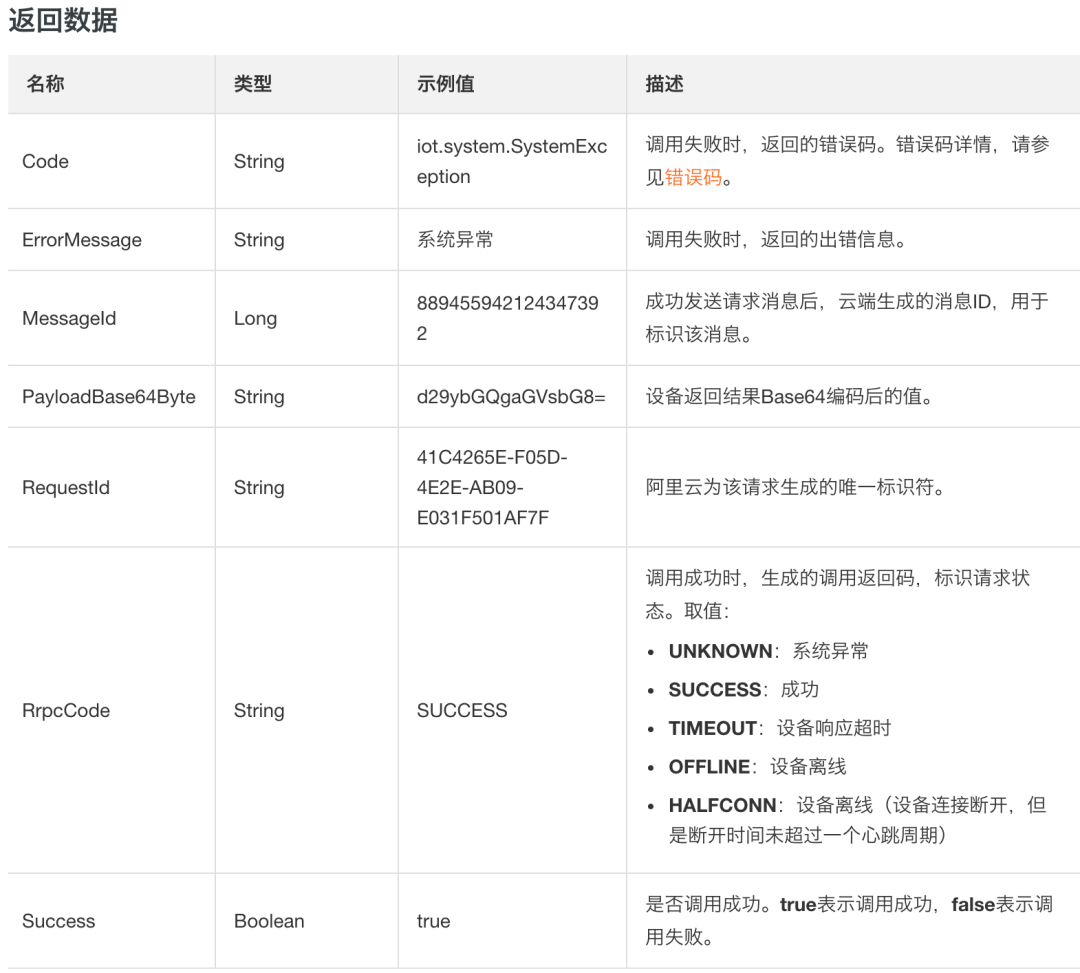Click String type in RrpcCode row
This screenshot has width=1080, height=973.
259,711
